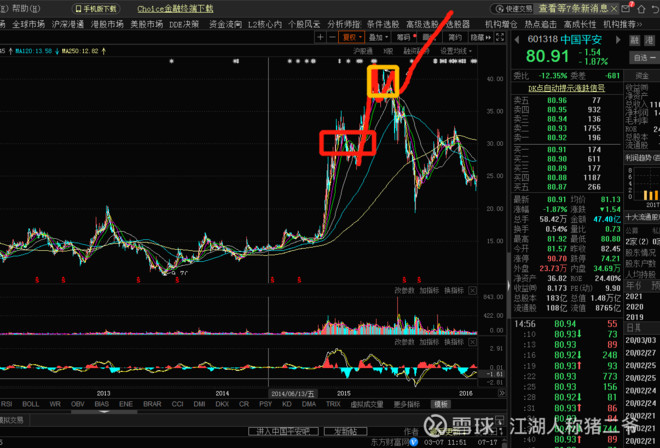660x448 pixels.
Task: Click 改参数 in the volume pane
Action: [x=404, y=290]
